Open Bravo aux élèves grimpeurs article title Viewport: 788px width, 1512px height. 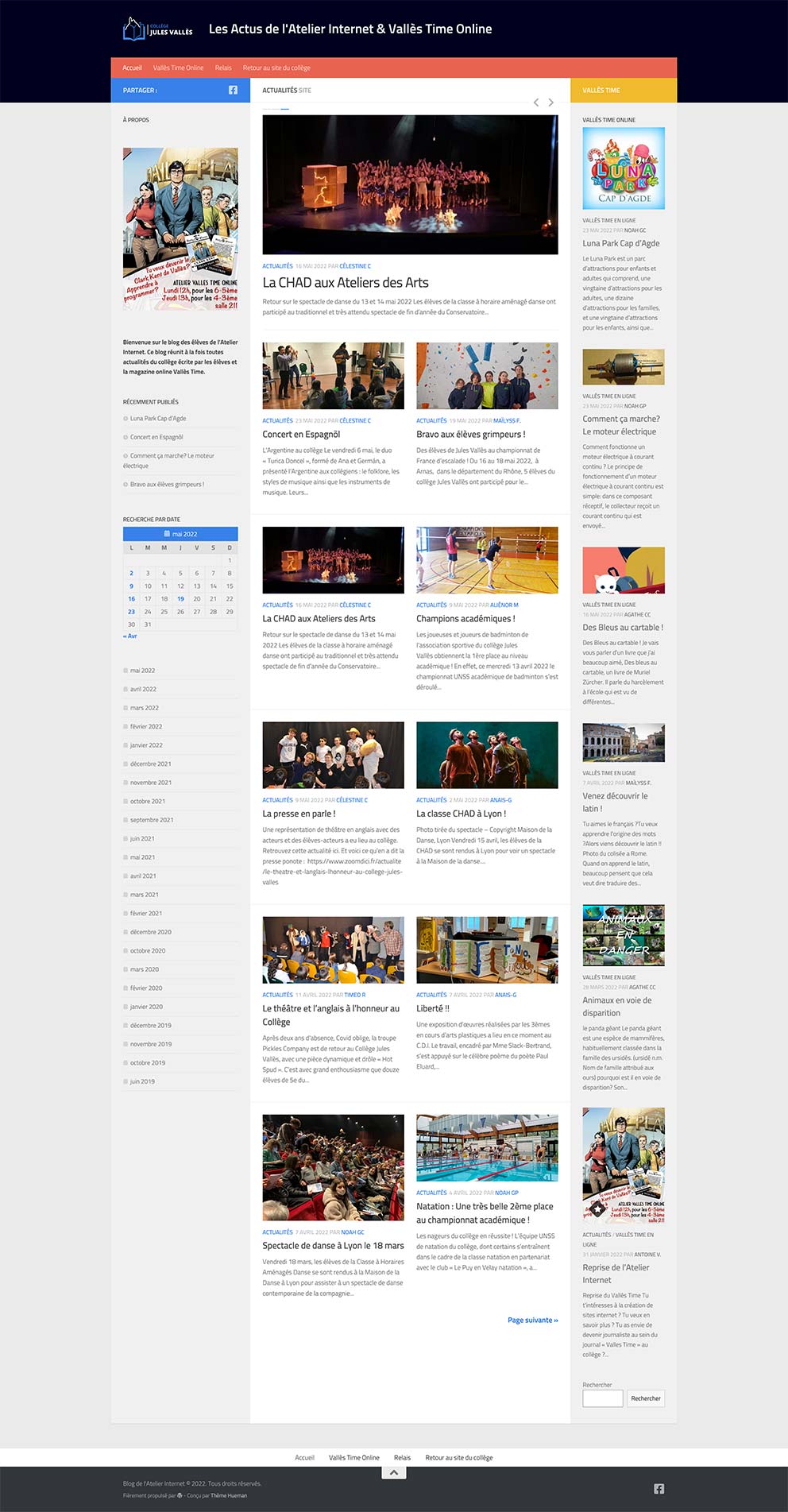click(x=469, y=434)
